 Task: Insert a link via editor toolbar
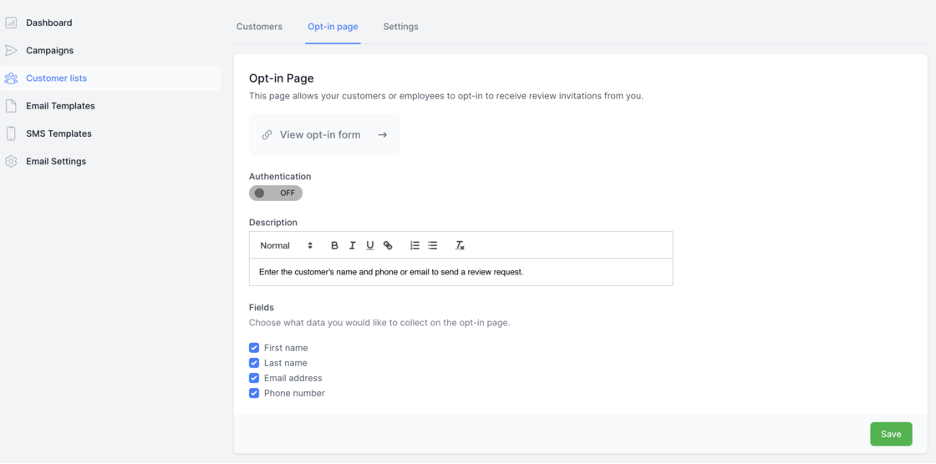pos(388,246)
